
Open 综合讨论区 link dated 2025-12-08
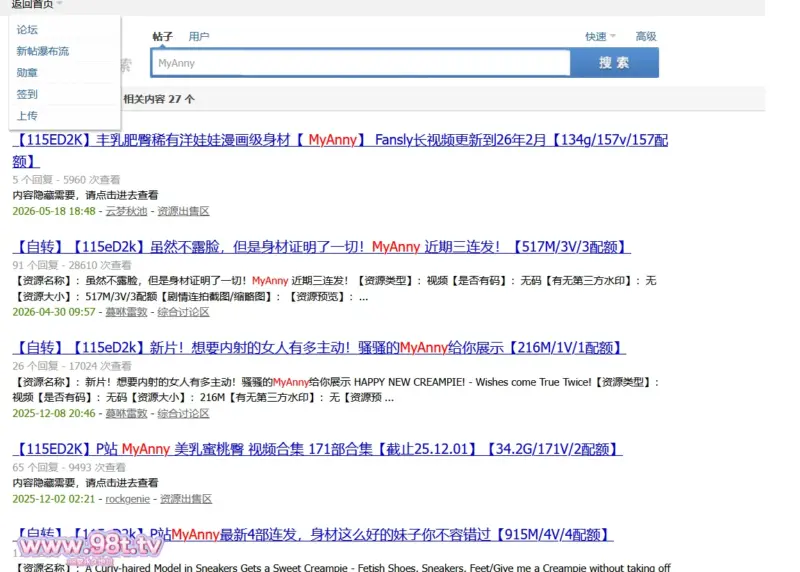(x=183, y=413)
